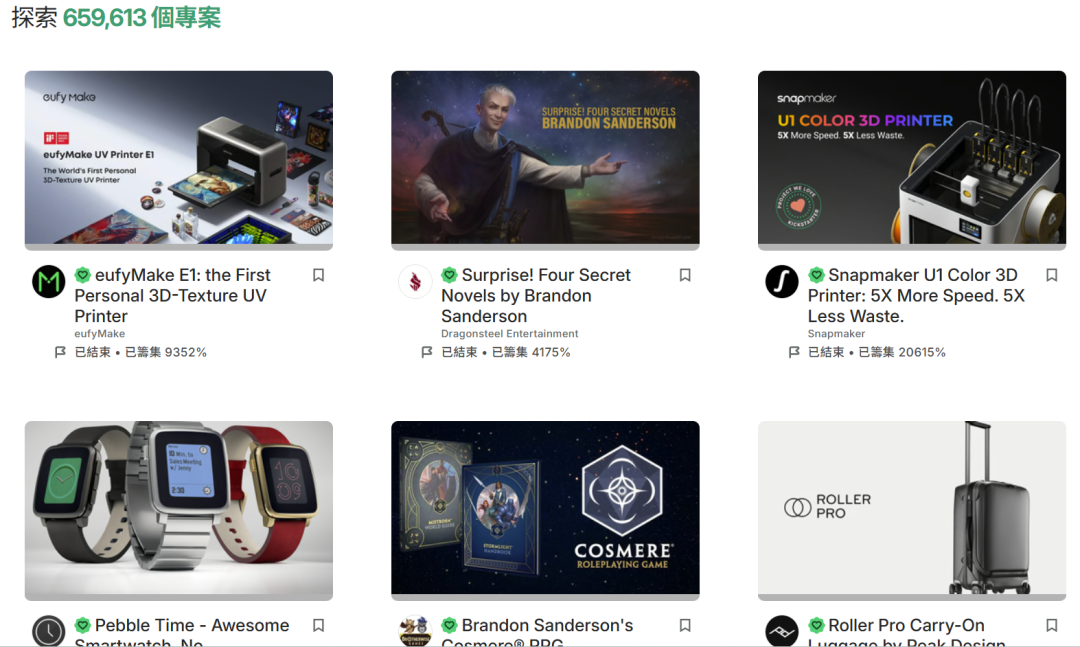Open the Roller Pro suitcase thumbnail
The height and width of the screenshot is (647, 1080).
tap(911, 511)
